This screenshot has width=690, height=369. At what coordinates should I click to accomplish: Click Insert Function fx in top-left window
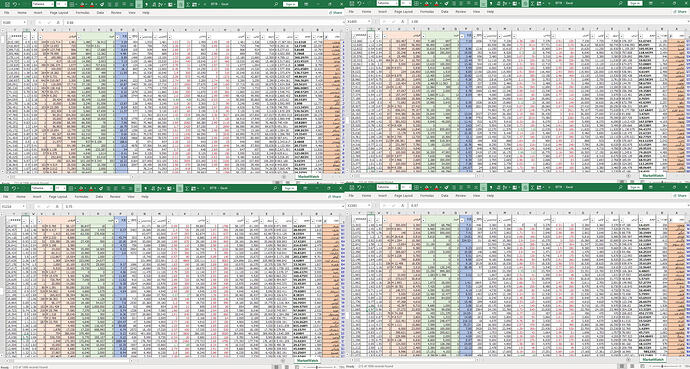tap(58, 22)
